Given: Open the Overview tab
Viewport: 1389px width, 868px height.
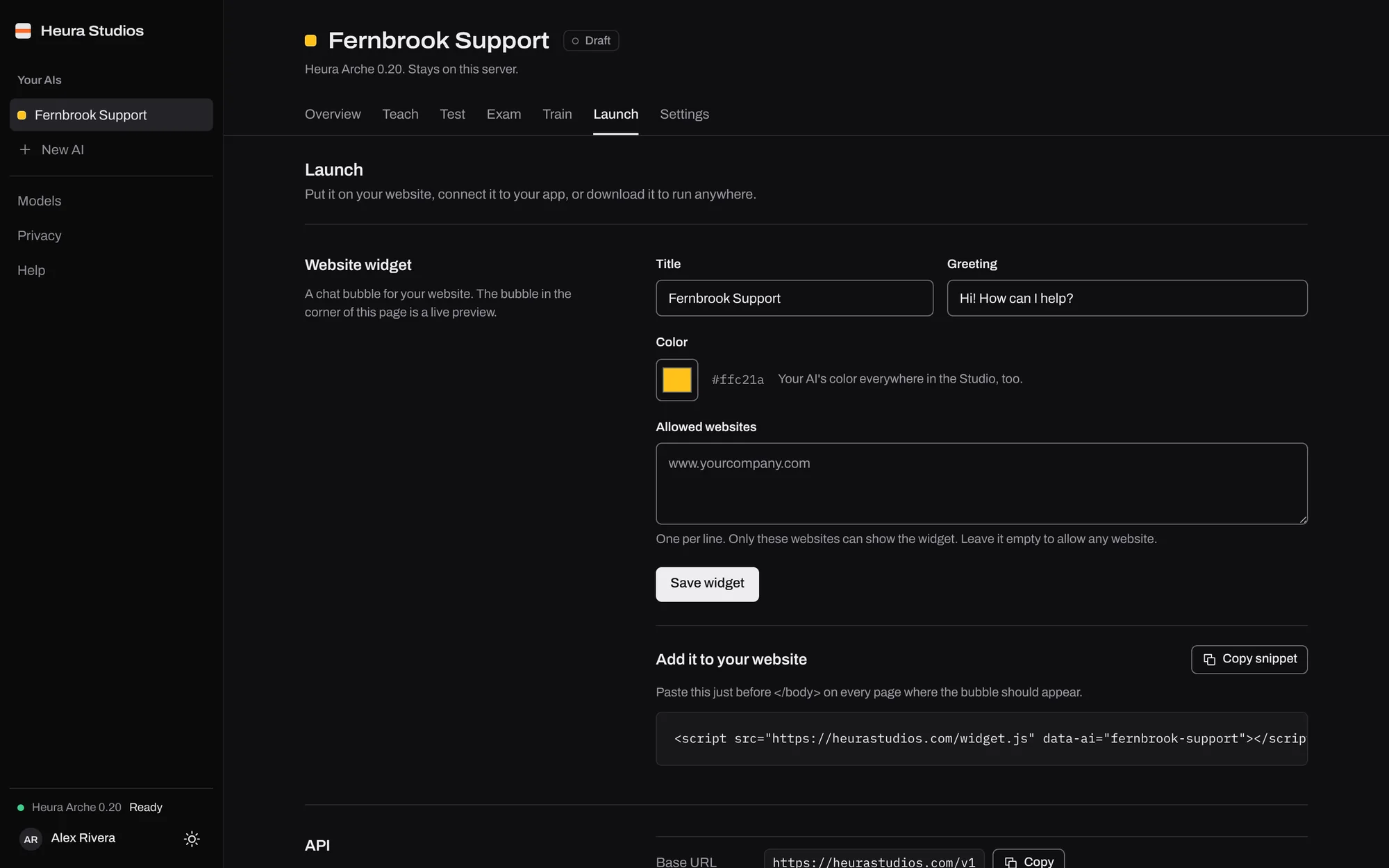Looking at the screenshot, I should (333, 114).
